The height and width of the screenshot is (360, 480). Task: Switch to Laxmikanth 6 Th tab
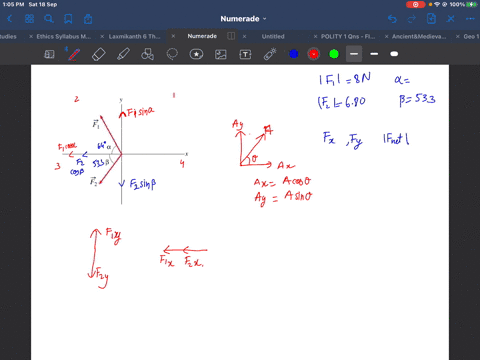[135, 36]
